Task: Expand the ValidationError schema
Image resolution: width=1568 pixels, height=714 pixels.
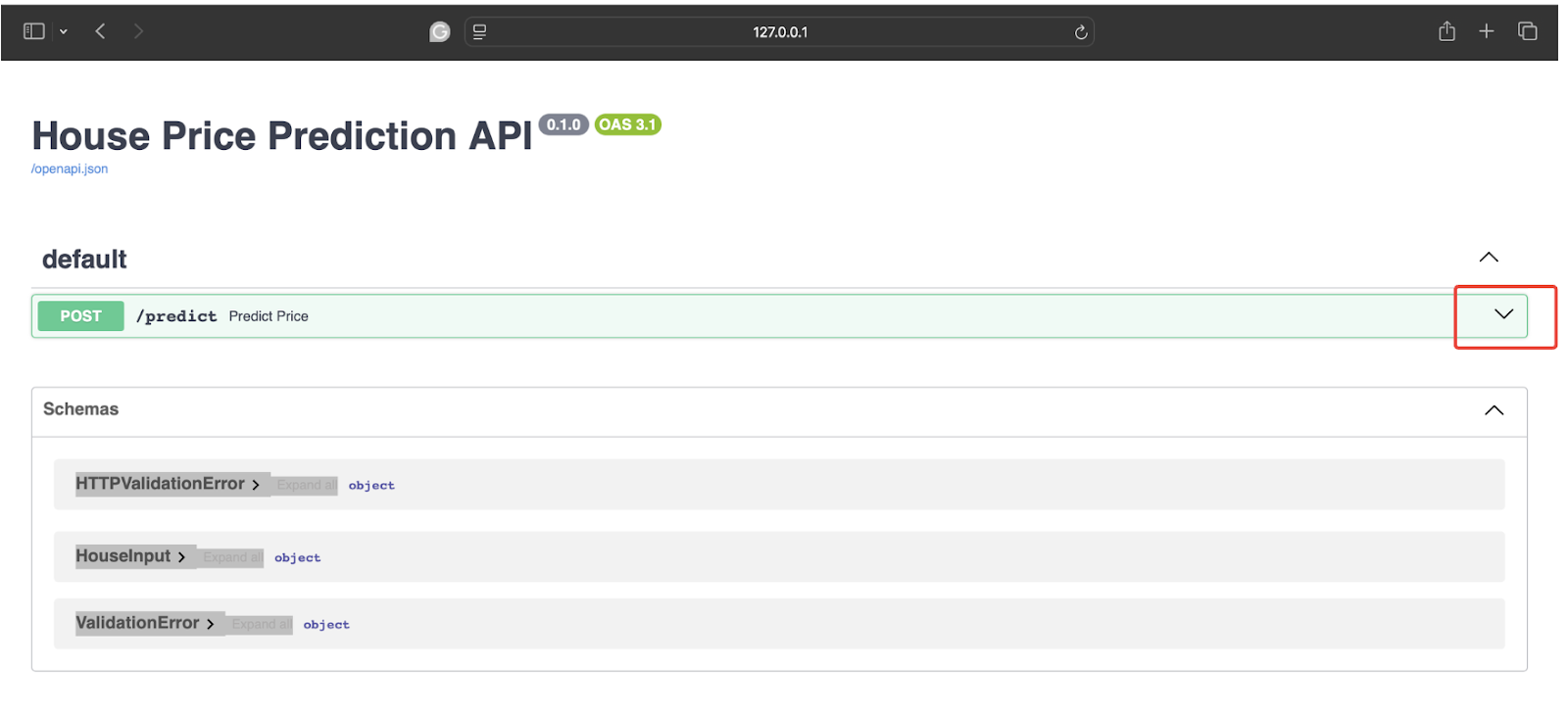Action: pyautogui.click(x=144, y=623)
